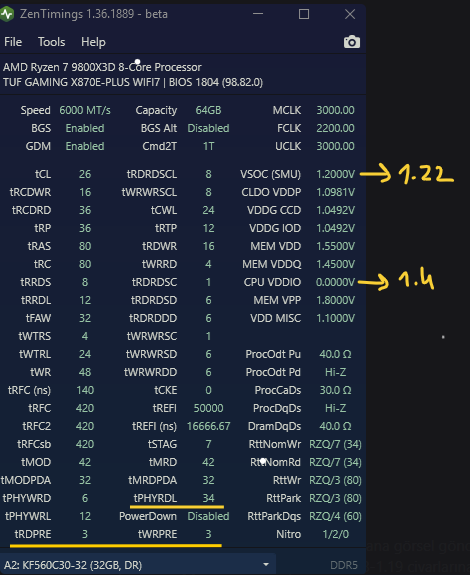Click the CLDO VDDP 1.0981V value

(335, 192)
